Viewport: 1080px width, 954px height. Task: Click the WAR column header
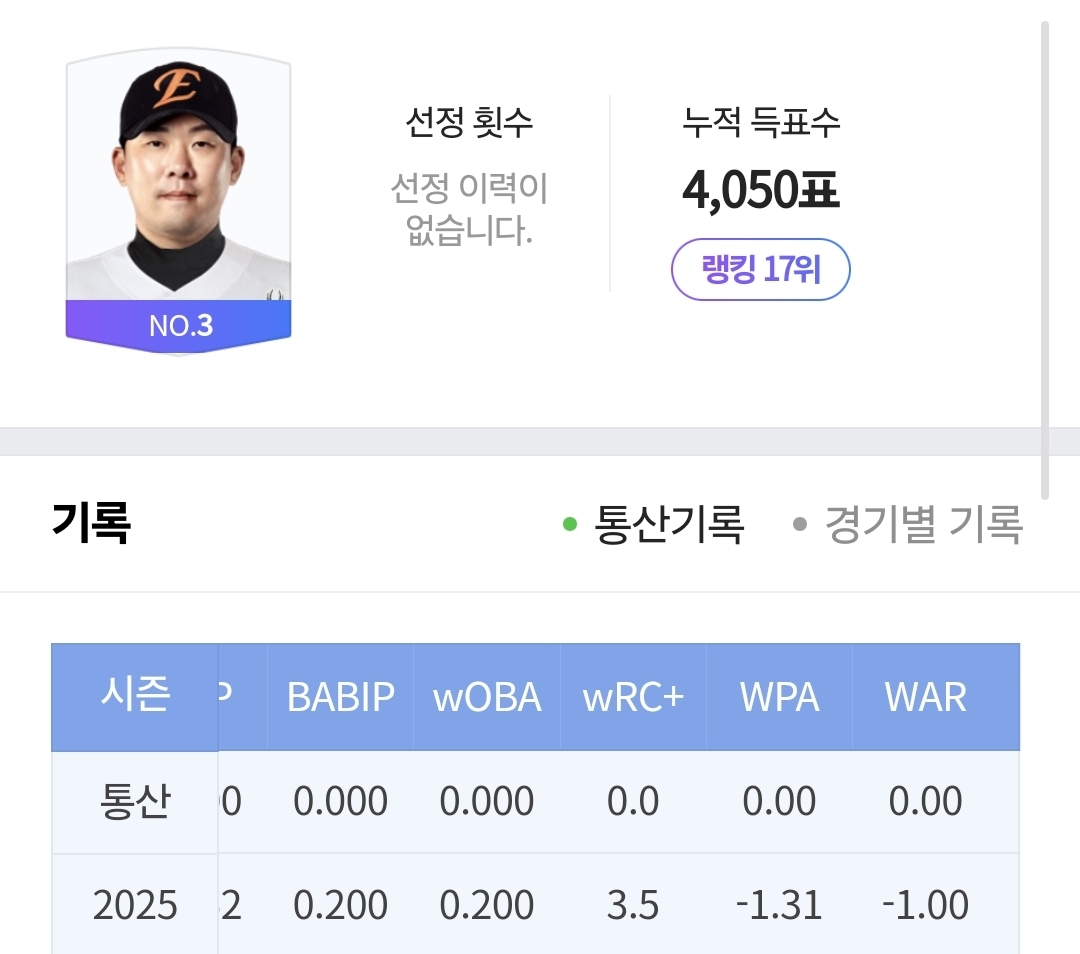(926, 697)
